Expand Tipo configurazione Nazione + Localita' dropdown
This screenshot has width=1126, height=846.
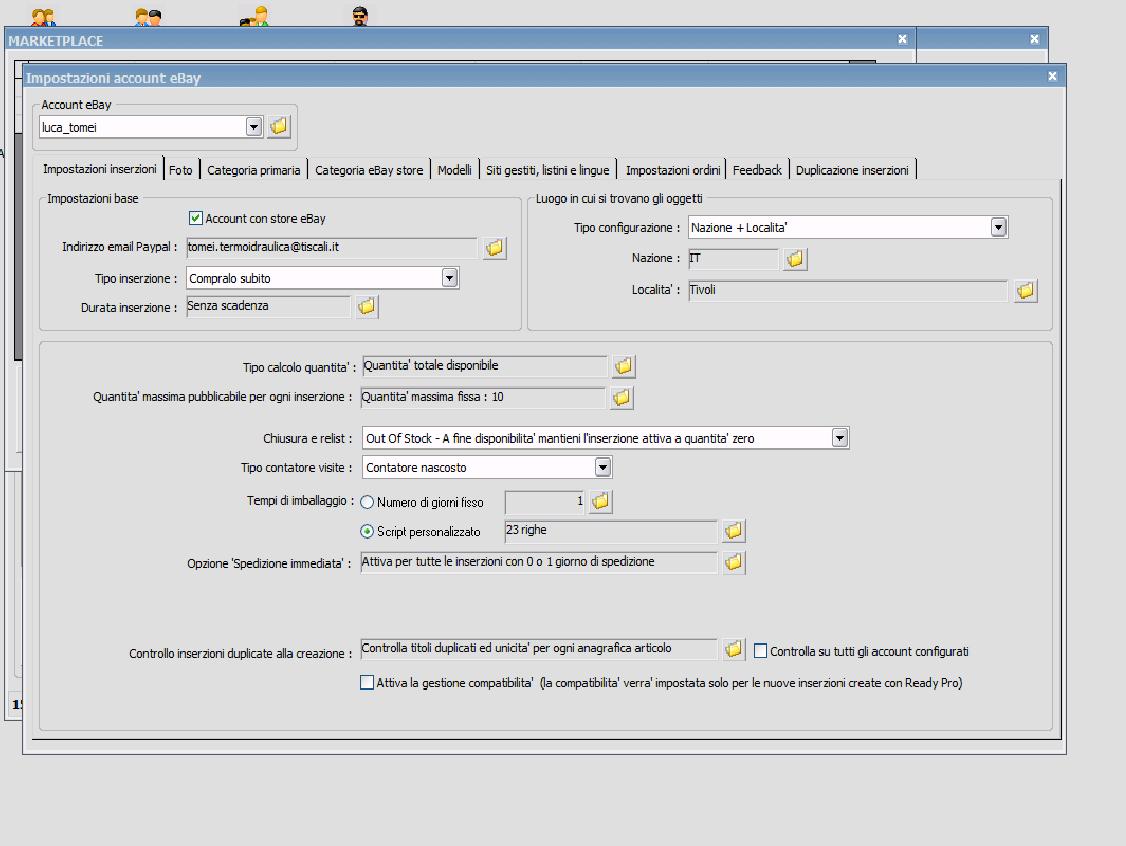coord(998,228)
